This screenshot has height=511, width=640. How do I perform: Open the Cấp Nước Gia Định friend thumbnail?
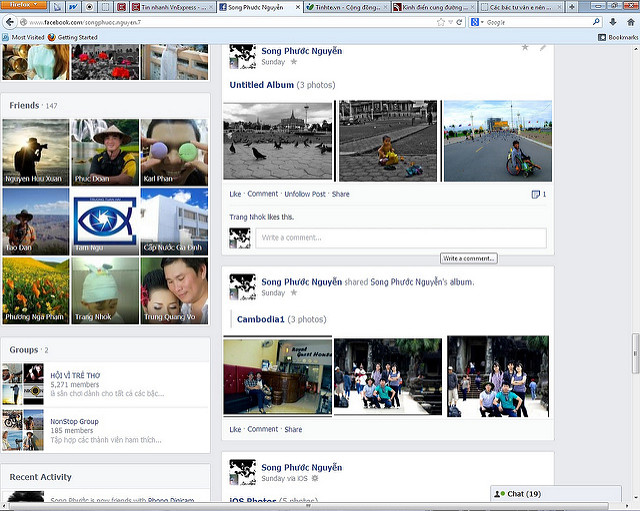(174, 222)
